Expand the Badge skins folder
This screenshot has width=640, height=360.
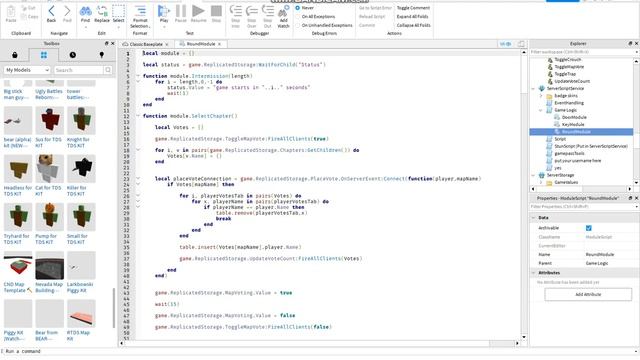point(541,96)
